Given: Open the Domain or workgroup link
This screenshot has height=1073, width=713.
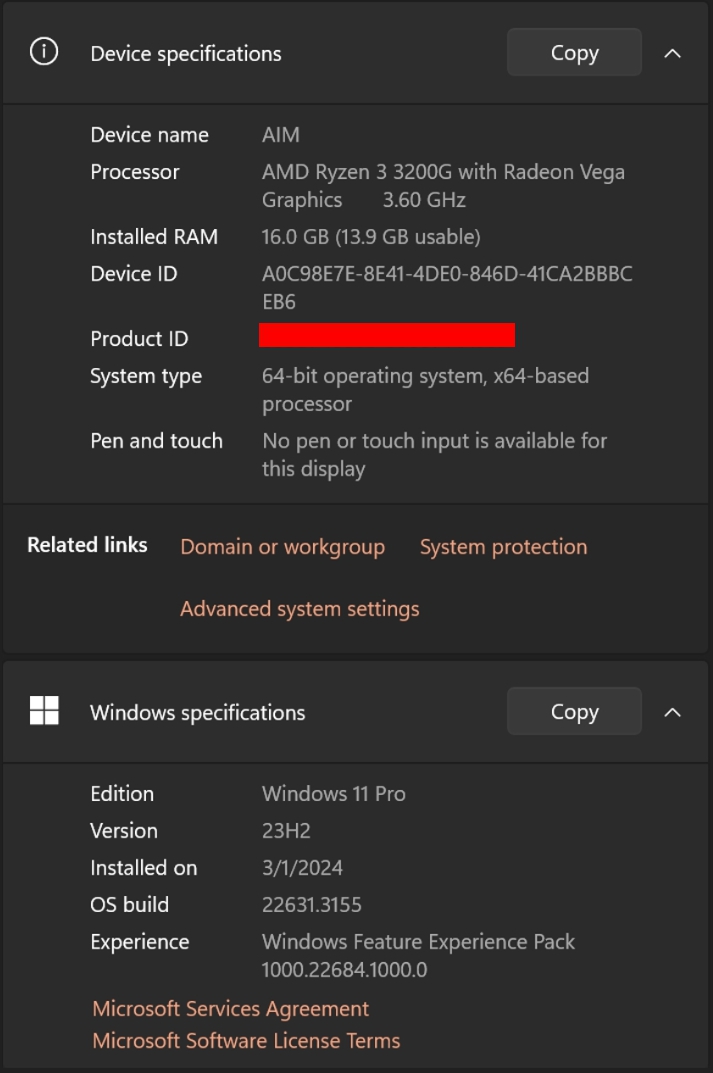Looking at the screenshot, I should [283, 547].
